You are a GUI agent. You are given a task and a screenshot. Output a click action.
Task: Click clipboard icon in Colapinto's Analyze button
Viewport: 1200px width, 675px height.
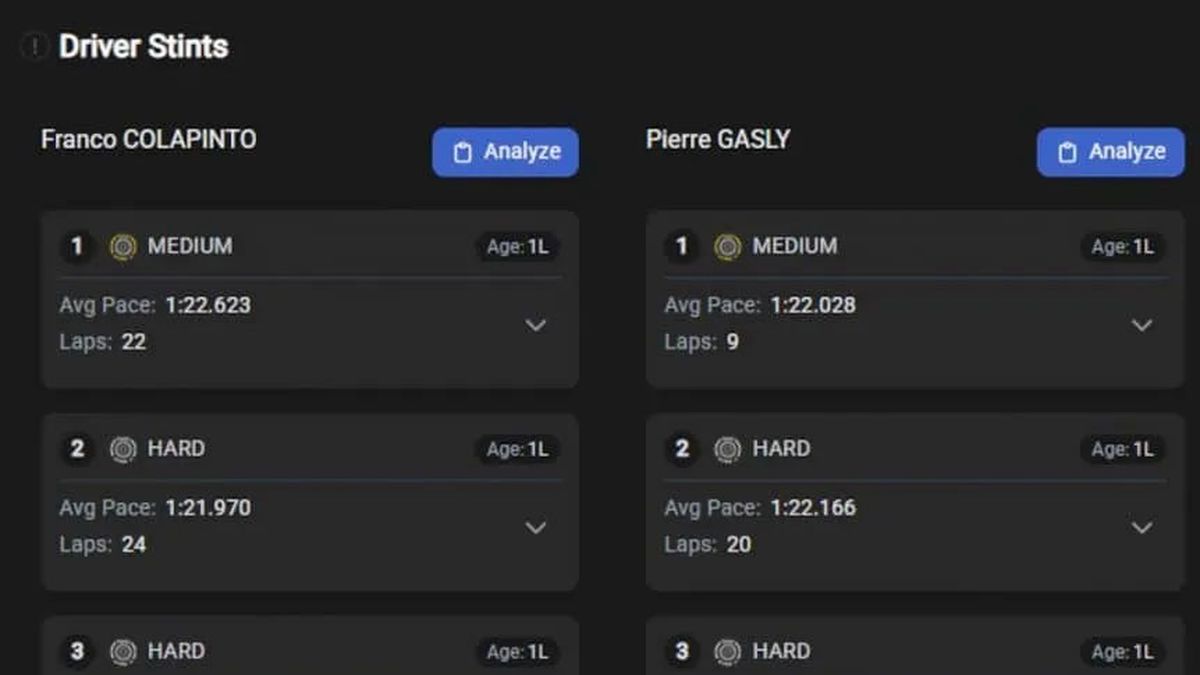[x=462, y=153]
